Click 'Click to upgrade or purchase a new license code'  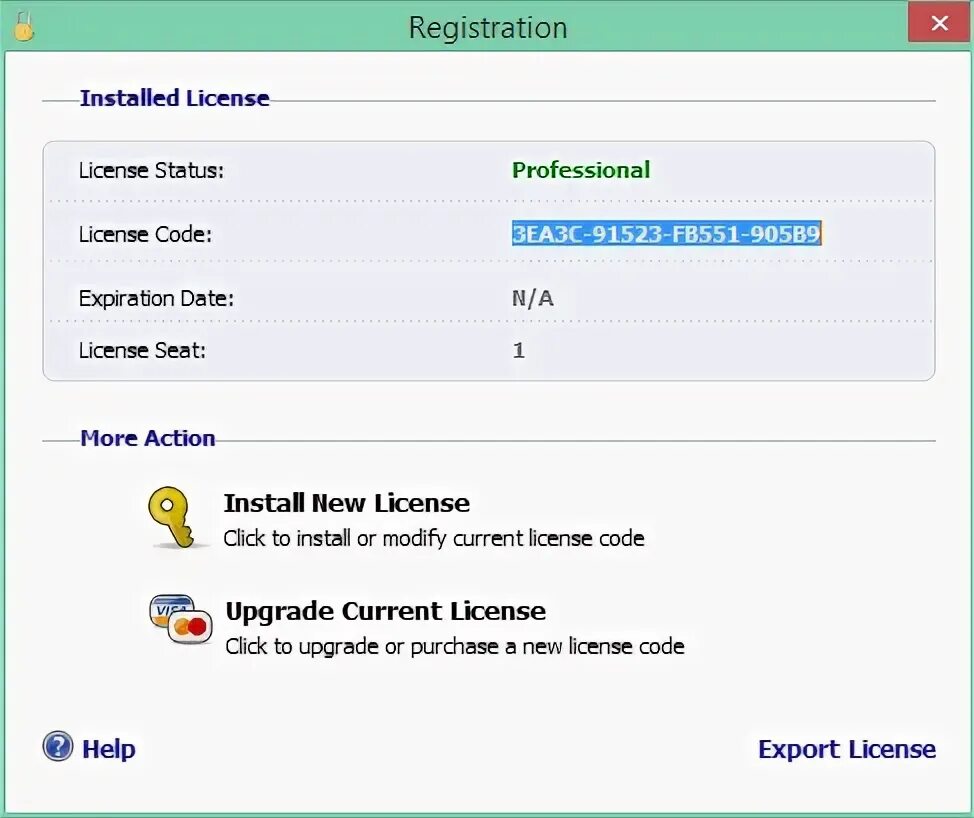455,647
